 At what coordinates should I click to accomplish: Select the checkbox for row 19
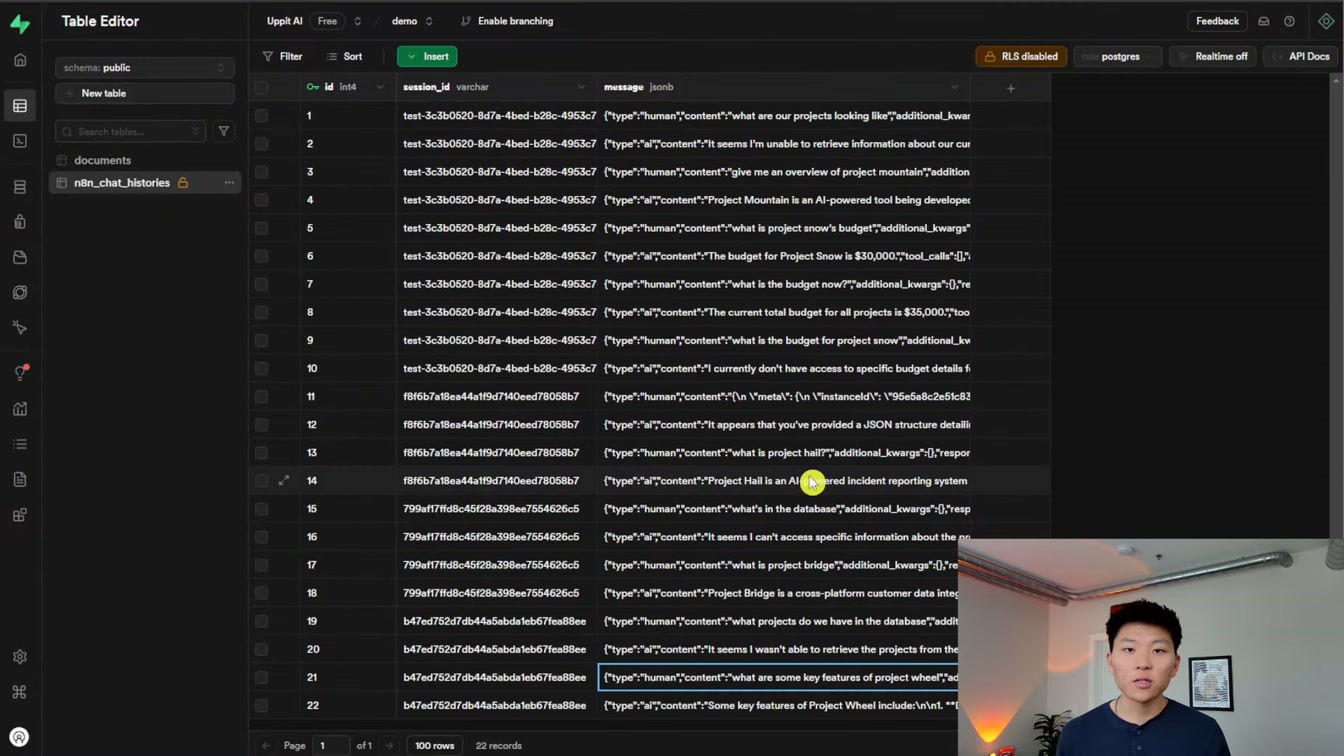tap(261, 621)
